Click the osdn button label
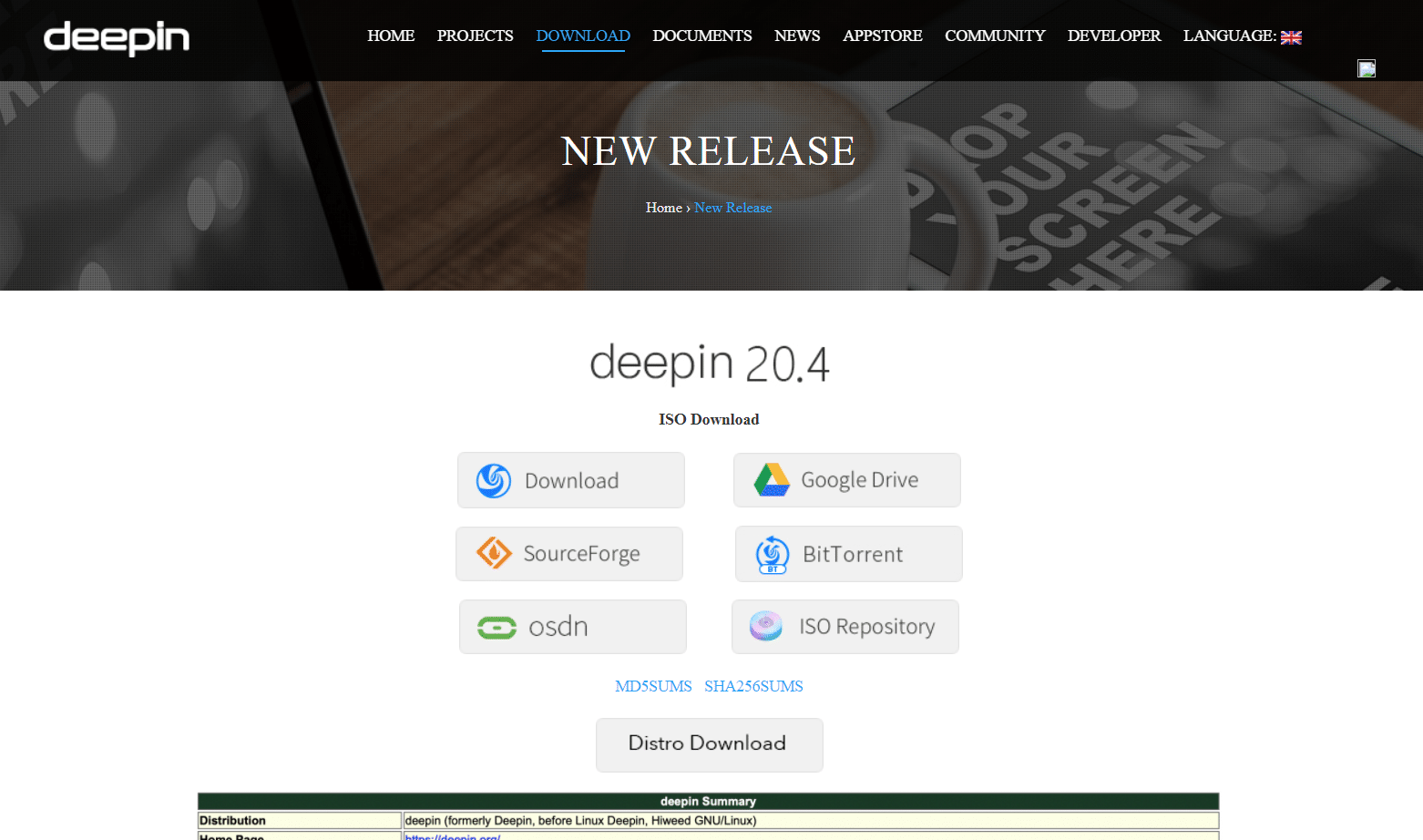Viewport: 1423px width, 840px height. (x=558, y=627)
